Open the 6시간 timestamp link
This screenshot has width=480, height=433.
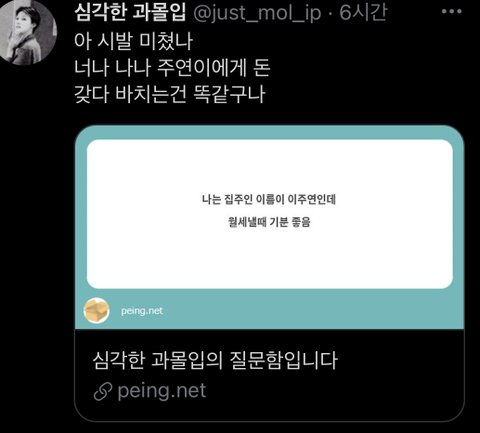click(x=363, y=12)
